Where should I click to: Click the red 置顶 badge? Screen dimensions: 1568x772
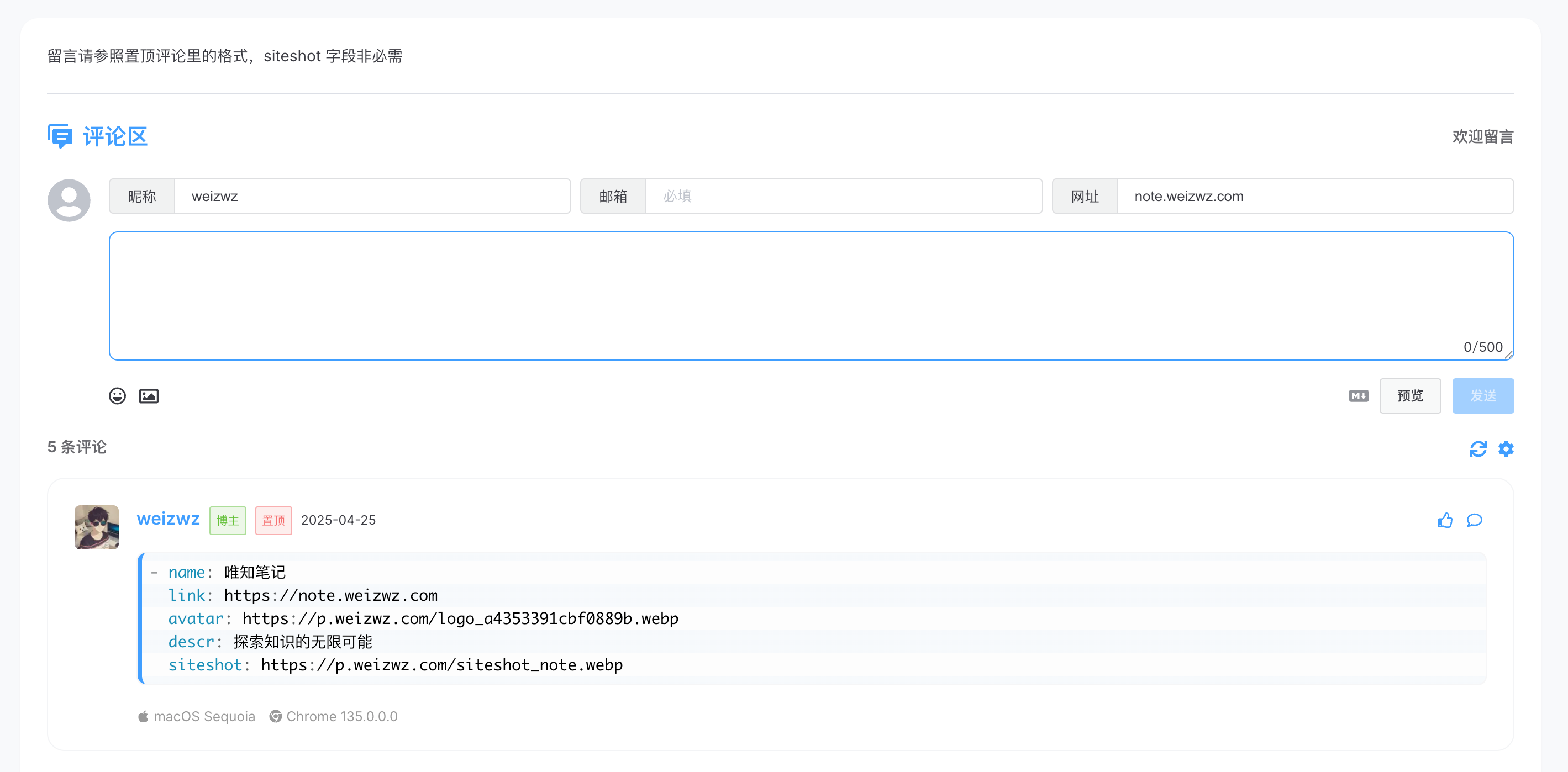pos(273,520)
